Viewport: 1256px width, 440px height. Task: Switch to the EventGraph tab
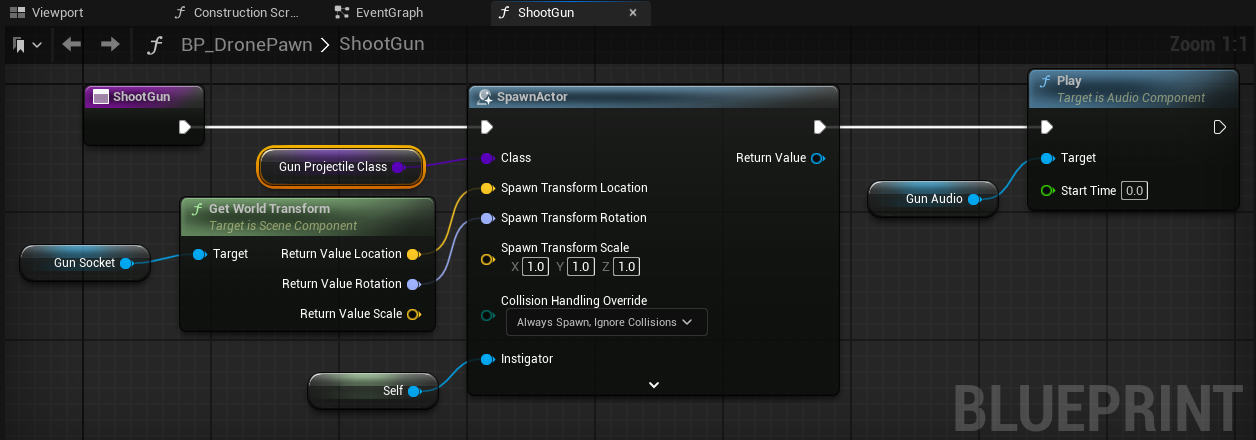(x=379, y=13)
